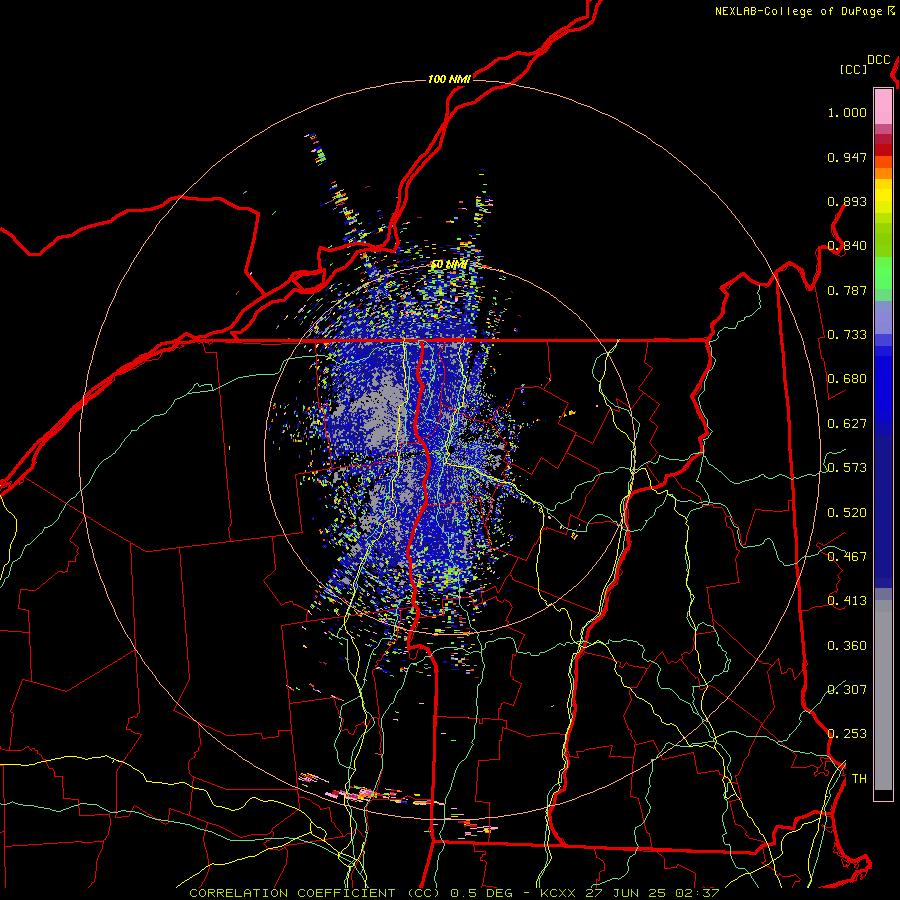Click the 02:37 timestamp in the caption
This screenshot has height=900, width=900.
tap(695, 893)
